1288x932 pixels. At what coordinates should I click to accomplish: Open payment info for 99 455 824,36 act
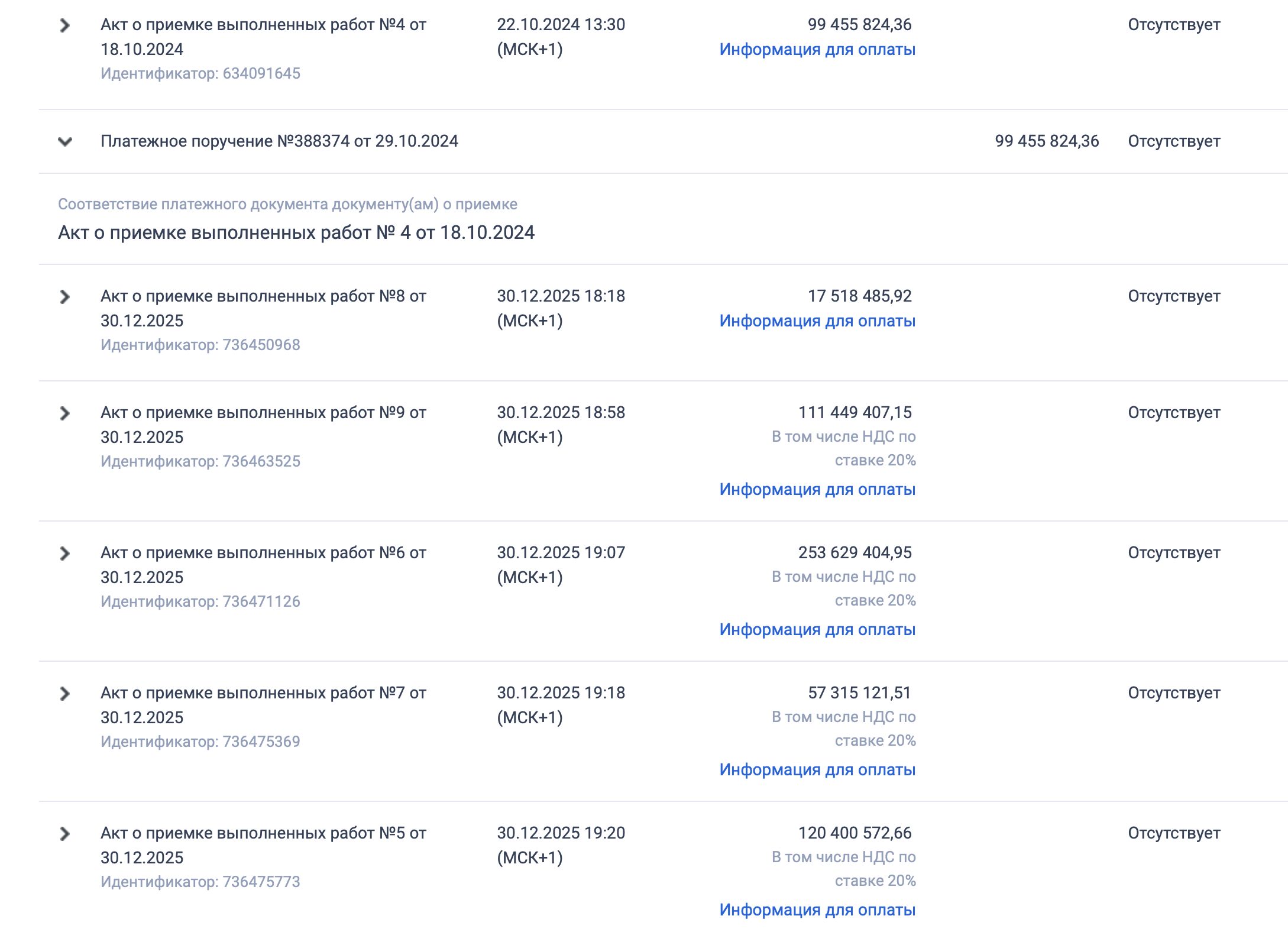(817, 50)
